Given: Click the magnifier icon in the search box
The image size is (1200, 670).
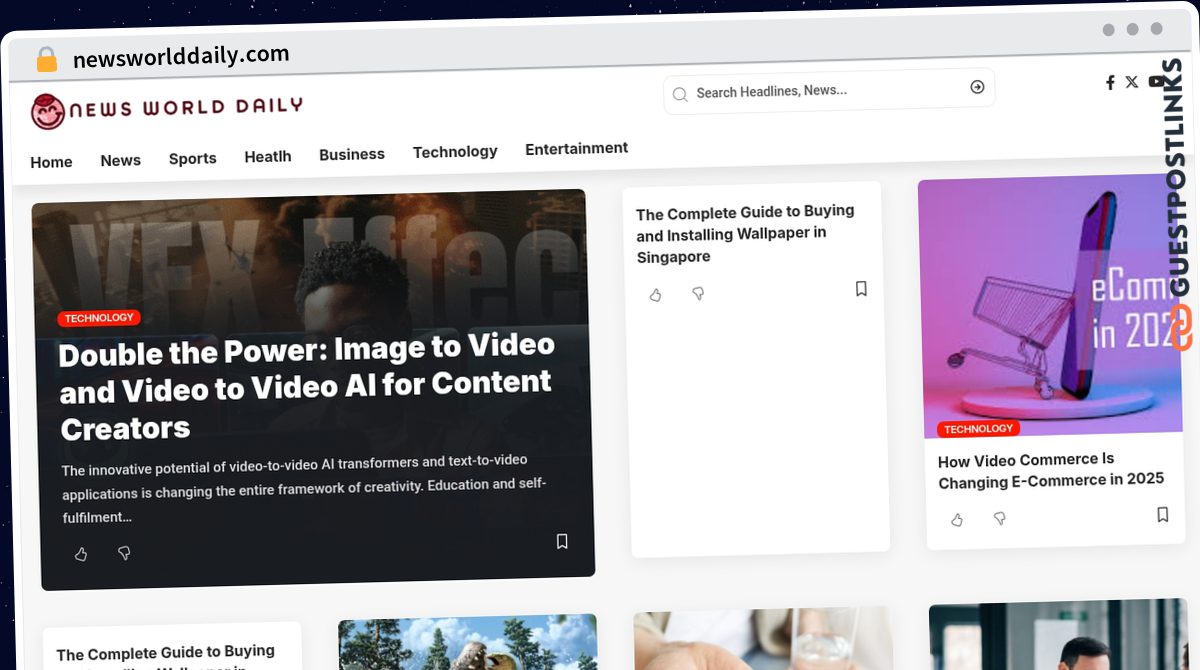Looking at the screenshot, I should click(680, 94).
